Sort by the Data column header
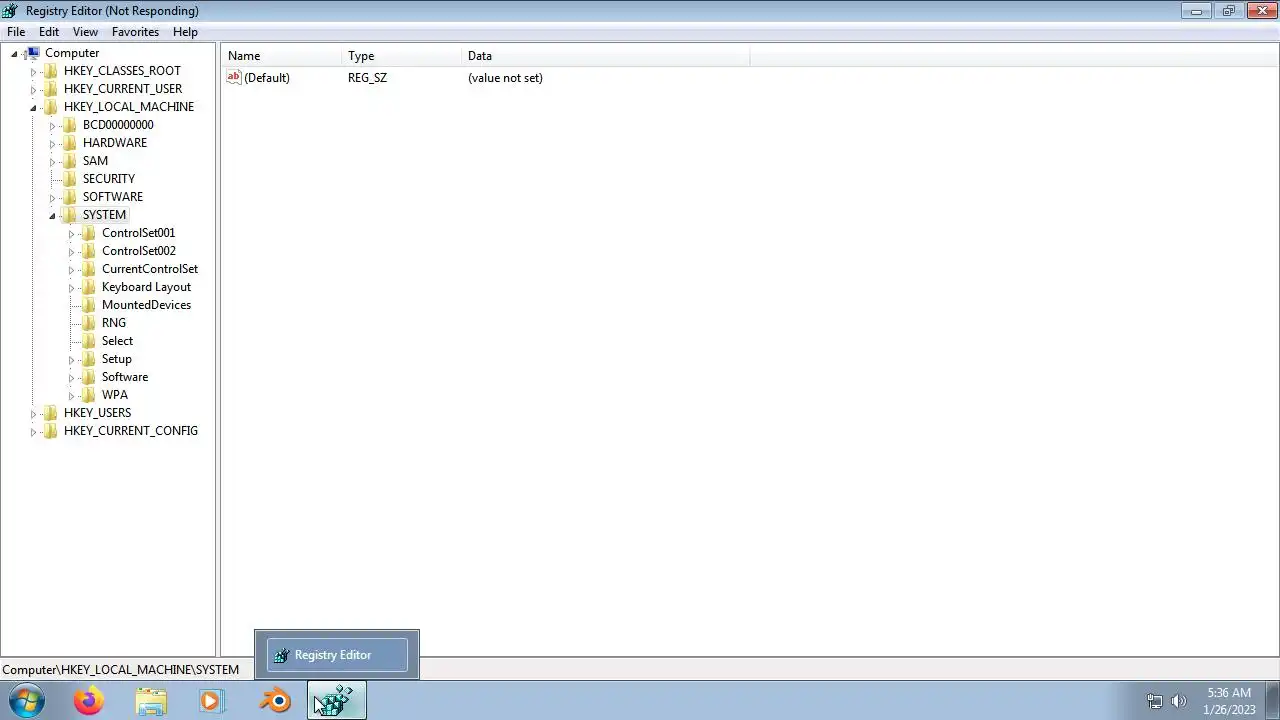1280x720 pixels. tap(606, 56)
